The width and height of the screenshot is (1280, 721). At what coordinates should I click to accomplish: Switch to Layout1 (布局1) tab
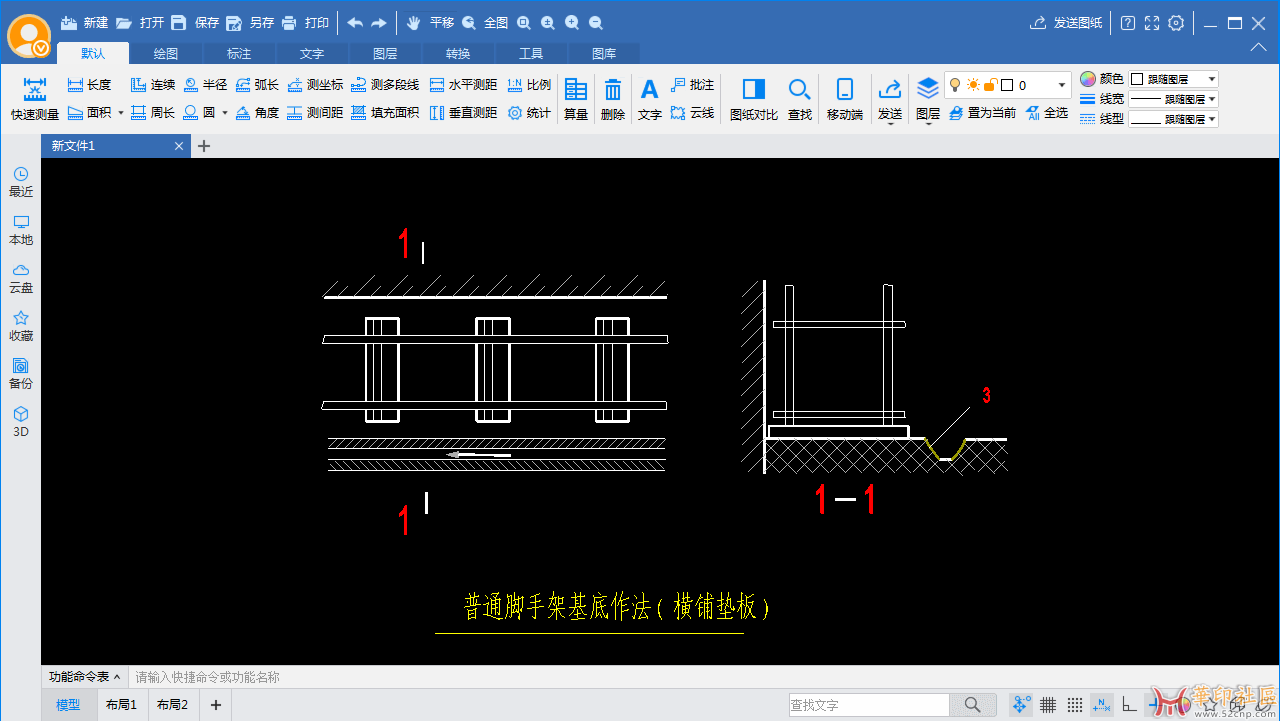click(x=121, y=705)
